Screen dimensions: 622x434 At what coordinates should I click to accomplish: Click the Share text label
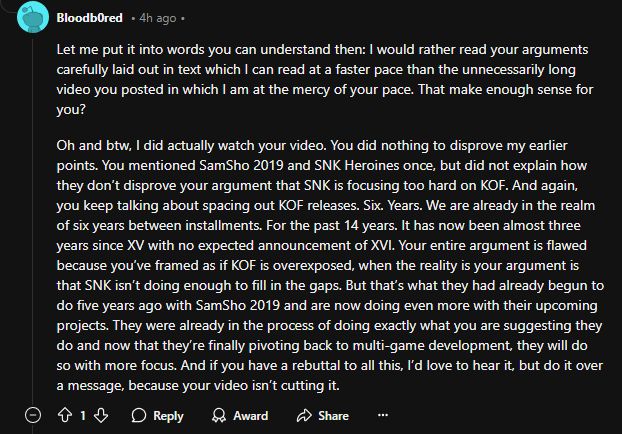point(333,415)
